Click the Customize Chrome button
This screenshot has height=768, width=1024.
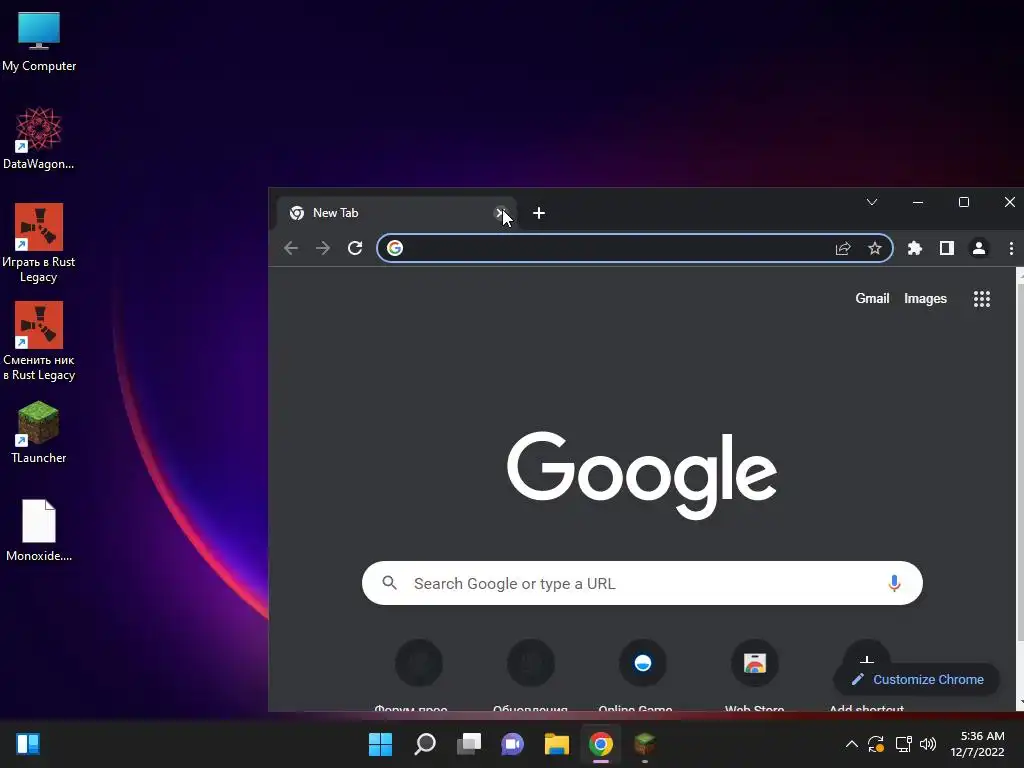917,680
